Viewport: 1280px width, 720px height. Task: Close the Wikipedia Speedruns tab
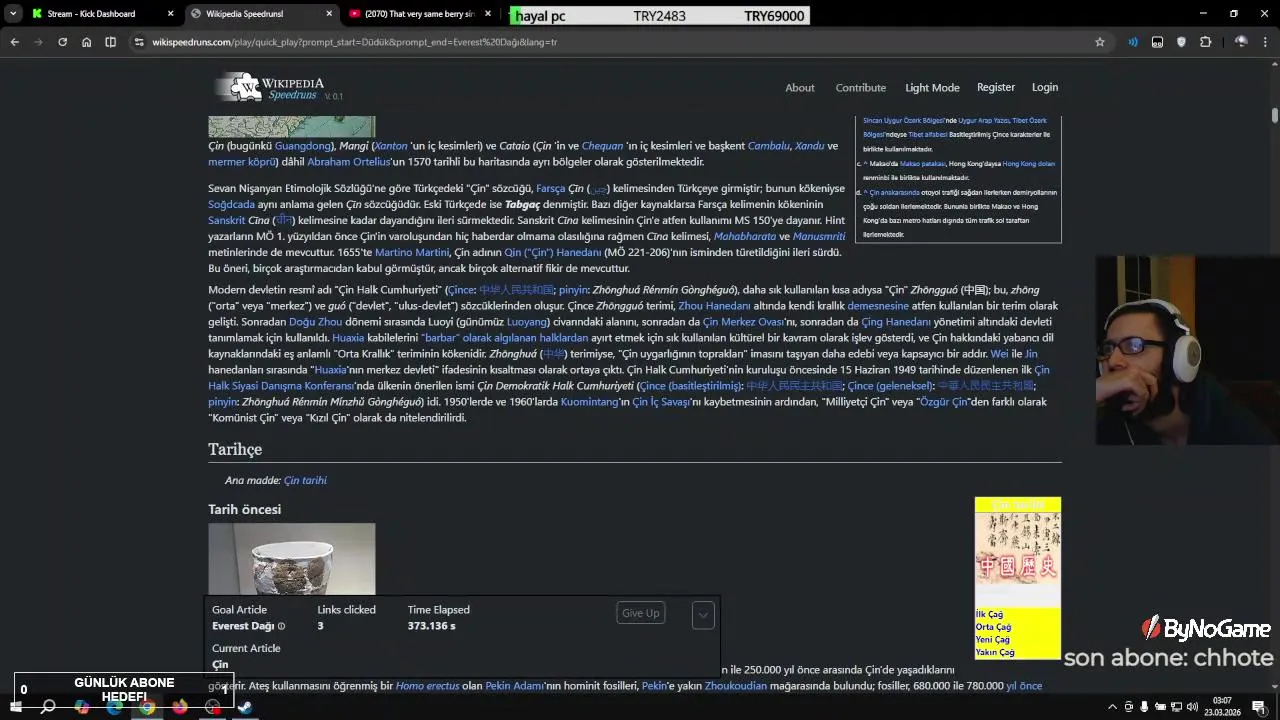click(x=330, y=14)
